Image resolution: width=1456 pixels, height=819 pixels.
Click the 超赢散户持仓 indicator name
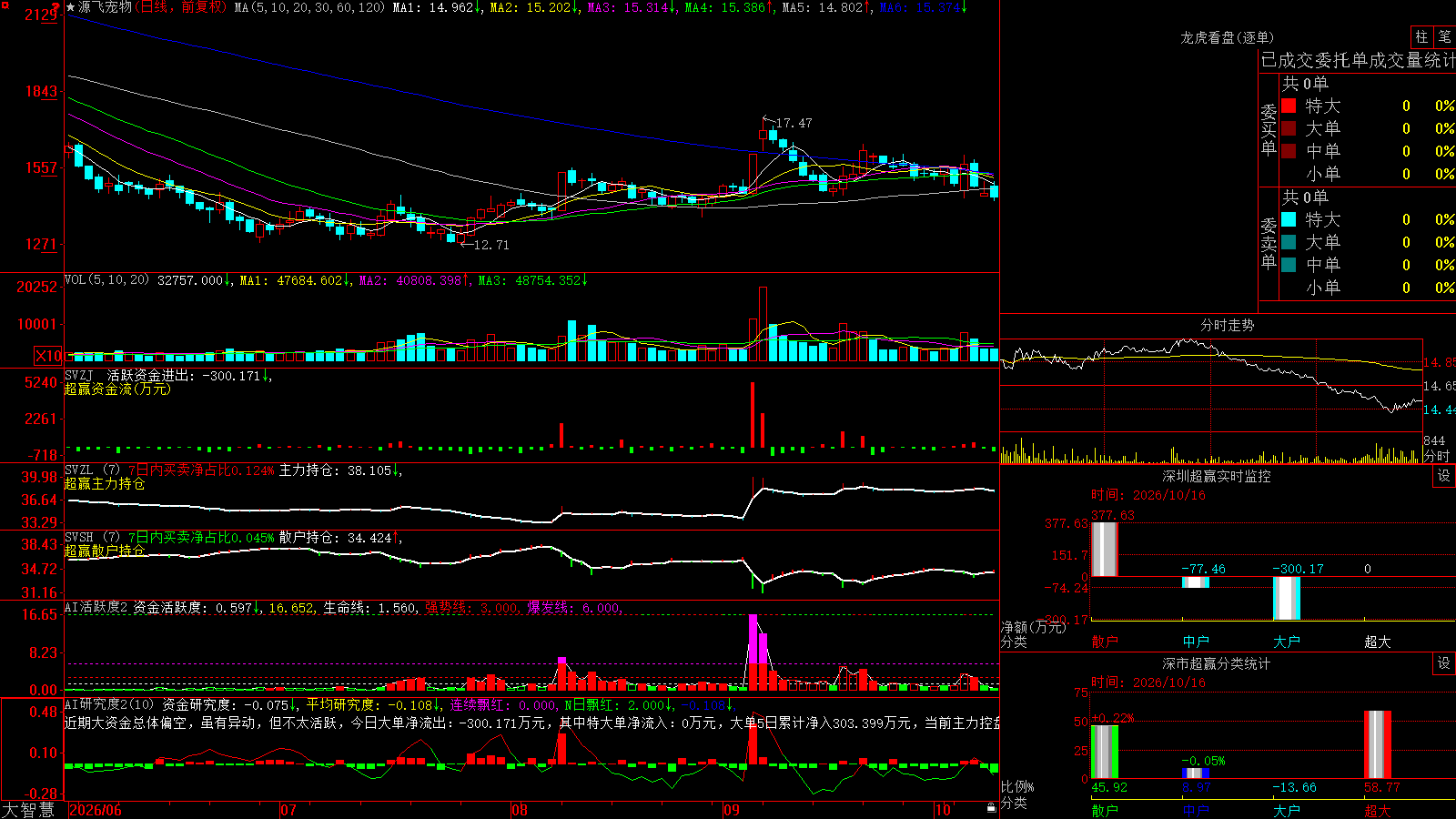coord(105,551)
